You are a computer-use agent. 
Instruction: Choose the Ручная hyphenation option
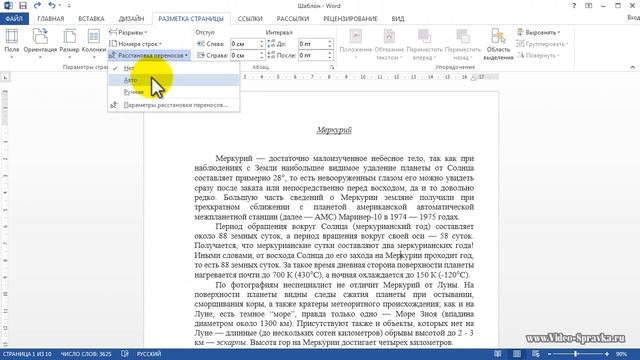tap(173, 92)
